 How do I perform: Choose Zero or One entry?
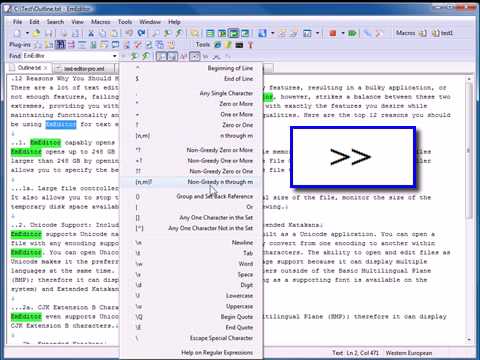tap(192, 125)
